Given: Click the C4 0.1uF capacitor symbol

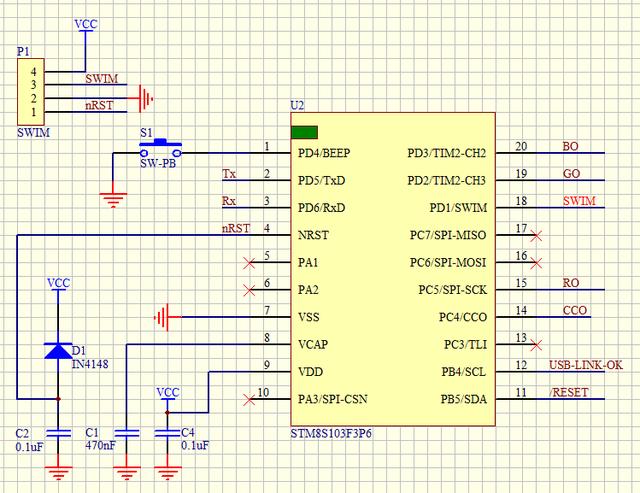Looking at the screenshot, I should point(167,432).
